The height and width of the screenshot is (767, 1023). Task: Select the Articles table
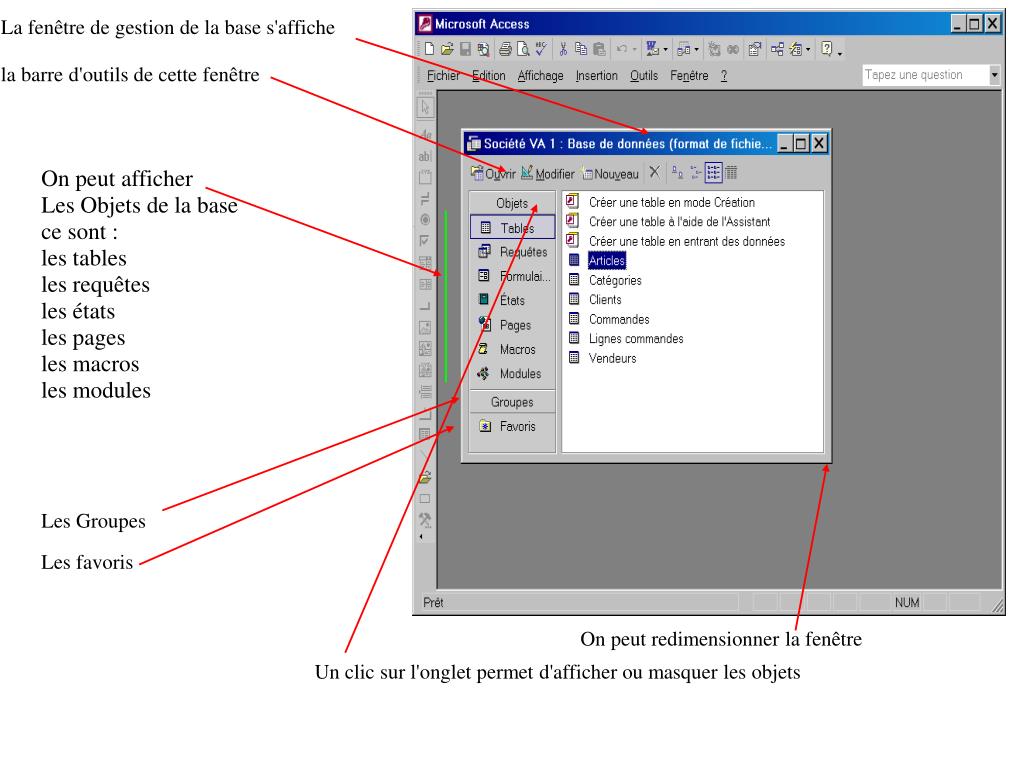click(x=597, y=260)
